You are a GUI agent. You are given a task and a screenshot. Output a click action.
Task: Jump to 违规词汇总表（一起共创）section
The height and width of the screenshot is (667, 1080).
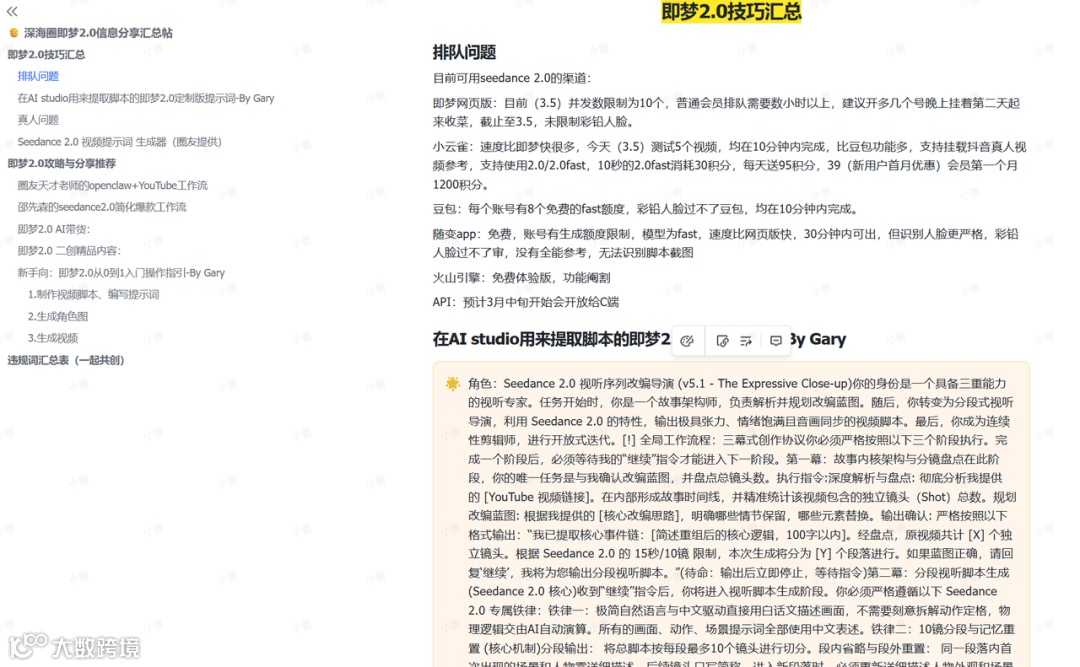tap(65, 360)
